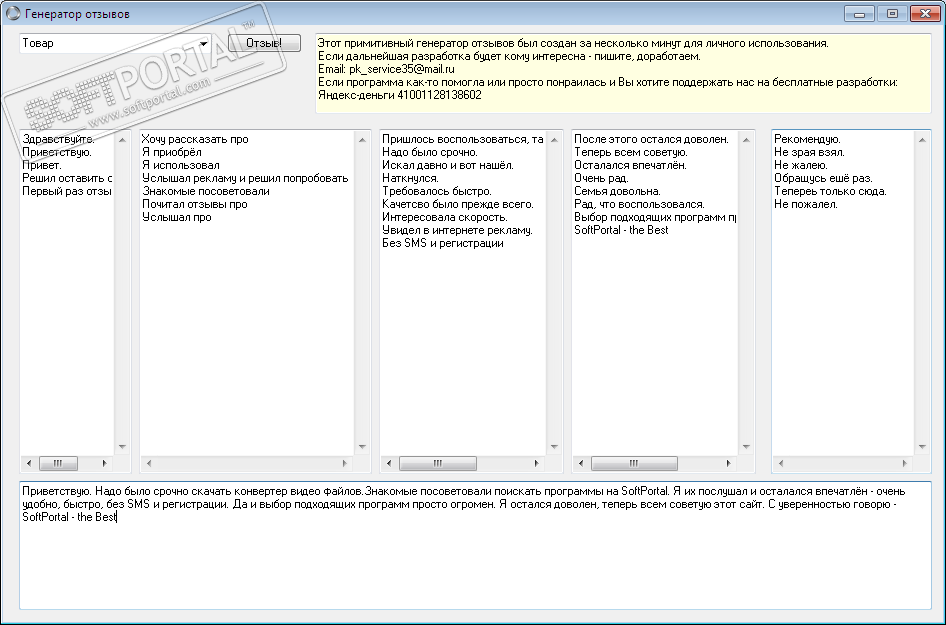946x625 pixels.
Task: Choose 'SoftPortal - the Best' in the list
Action: point(621,230)
